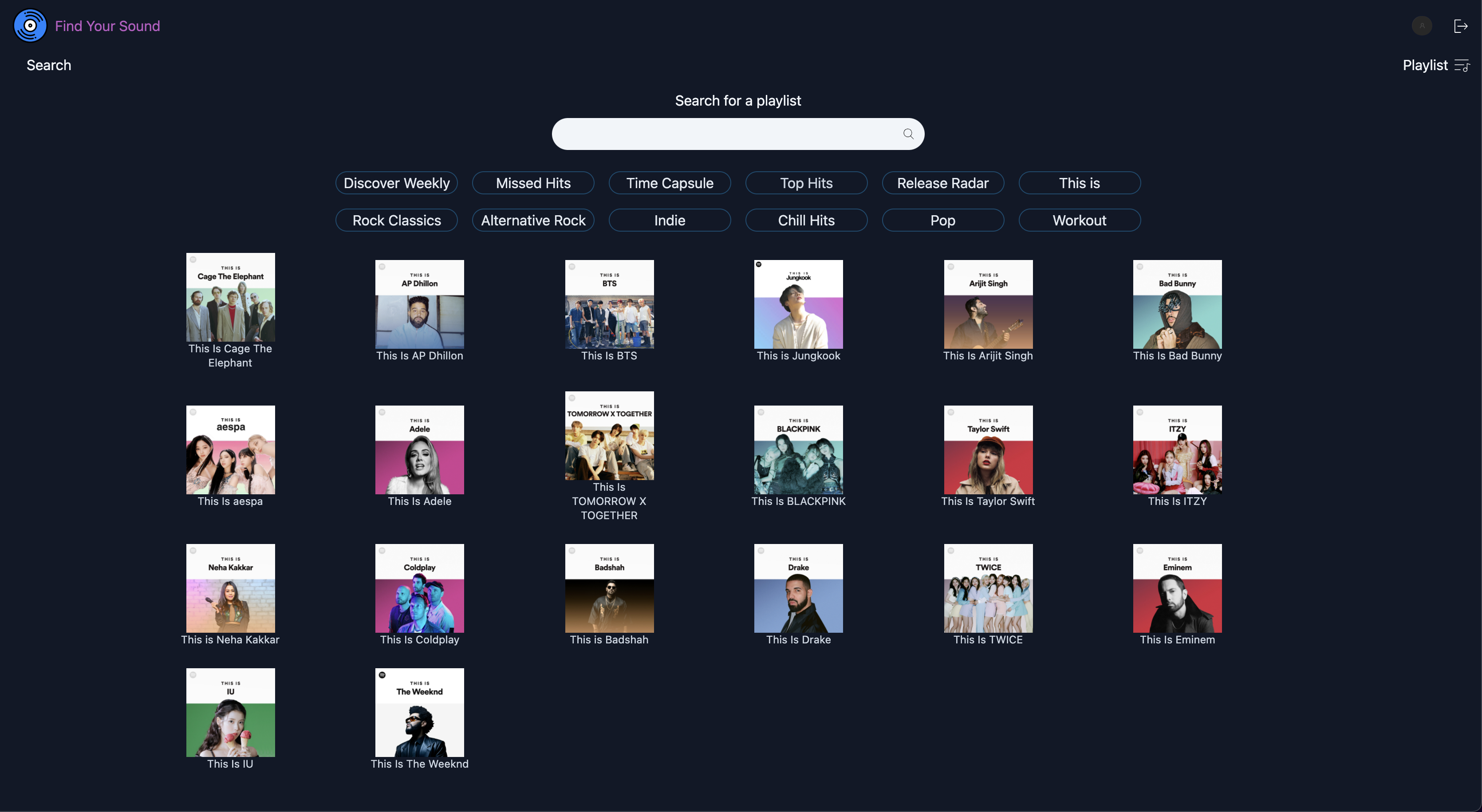The image size is (1482, 812).
Task: Go to the Search menu item
Action: point(49,65)
